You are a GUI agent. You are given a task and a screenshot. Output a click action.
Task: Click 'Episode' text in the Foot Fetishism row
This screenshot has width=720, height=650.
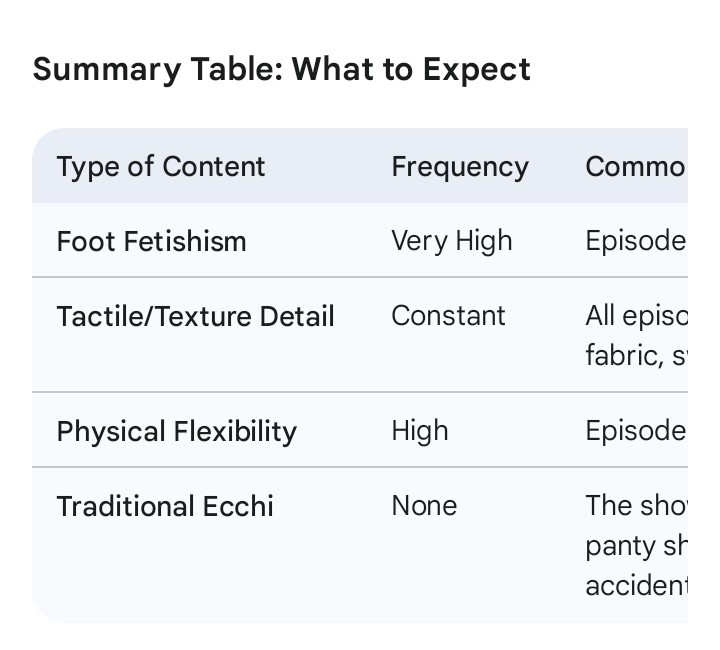[x=636, y=241]
